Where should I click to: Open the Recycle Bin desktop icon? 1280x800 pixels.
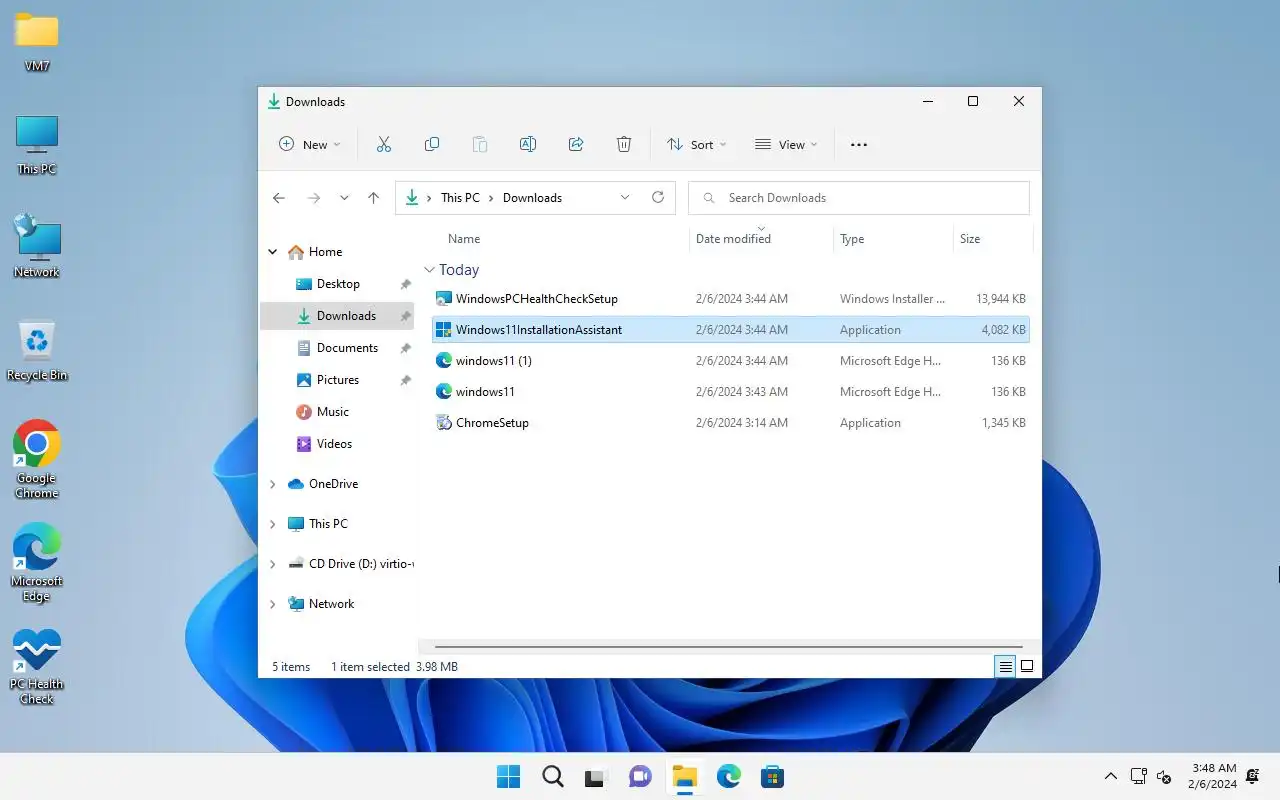pyautogui.click(x=37, y=351)
